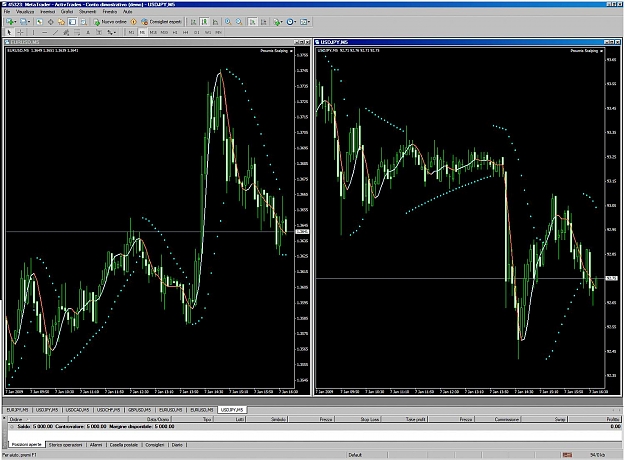625x460 pixels.
Task: Select the cursor arrow tool
Action: [x=9, y=32]
